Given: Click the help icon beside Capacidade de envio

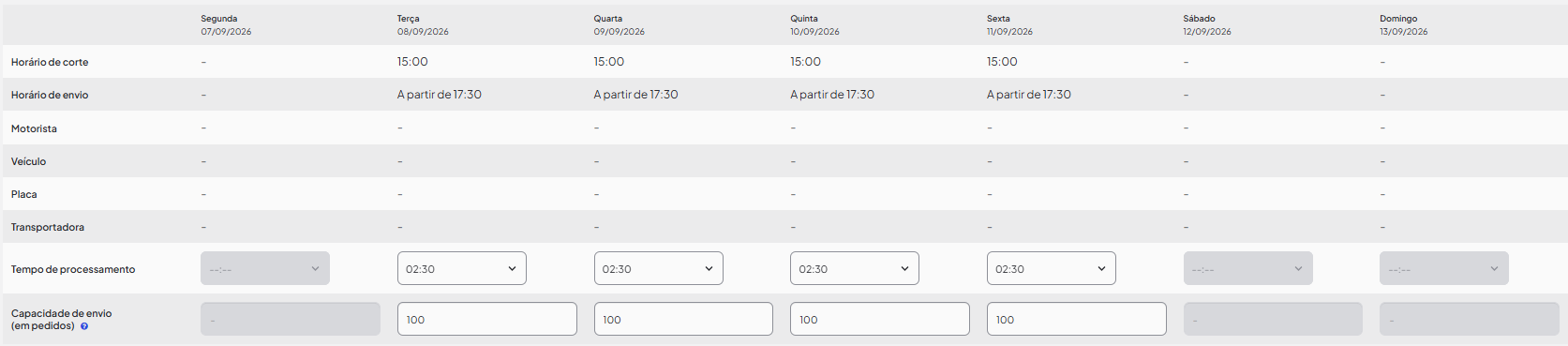Looking at the screenshot, I should coord(84,326).
